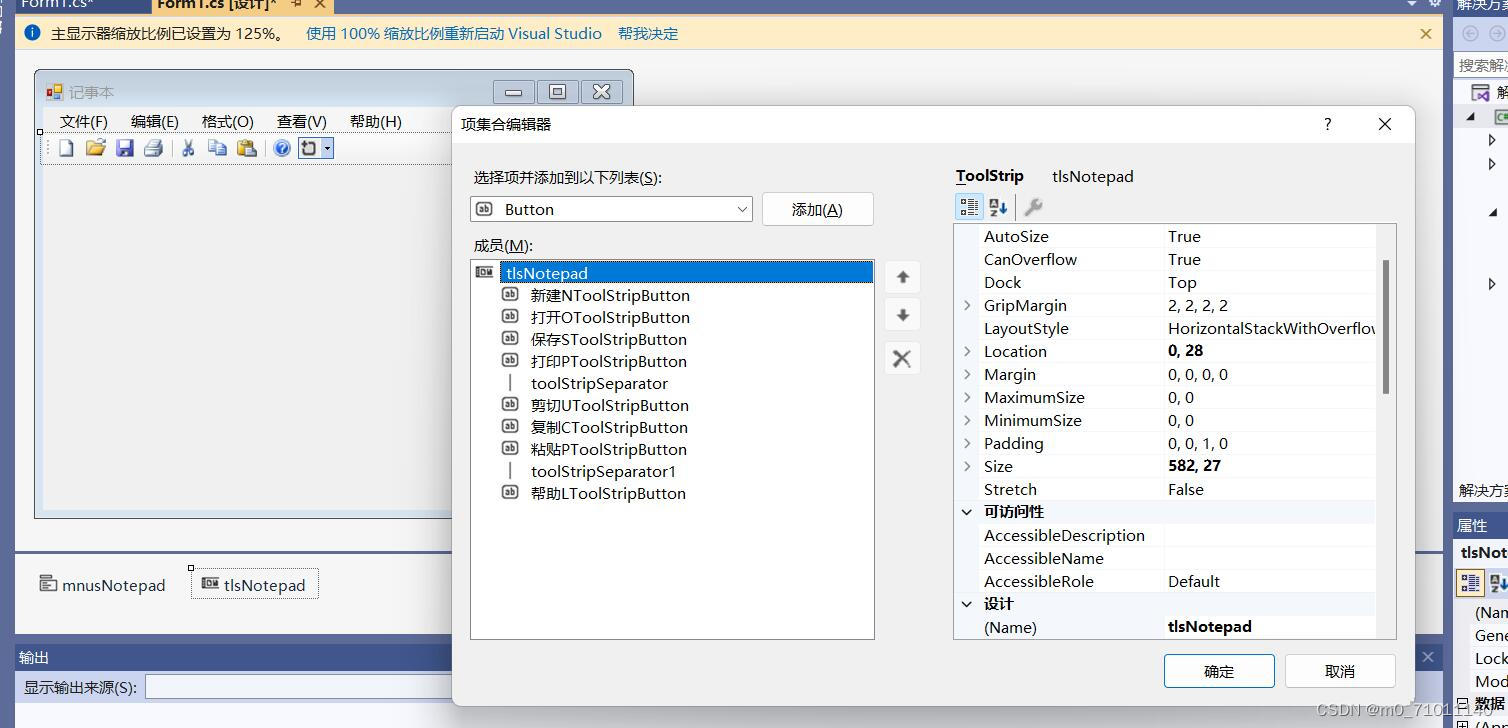Click the Copy icon in the notepad toolstrip
1508x728 pixels.
pyautogui.click(x=216, y=148)
